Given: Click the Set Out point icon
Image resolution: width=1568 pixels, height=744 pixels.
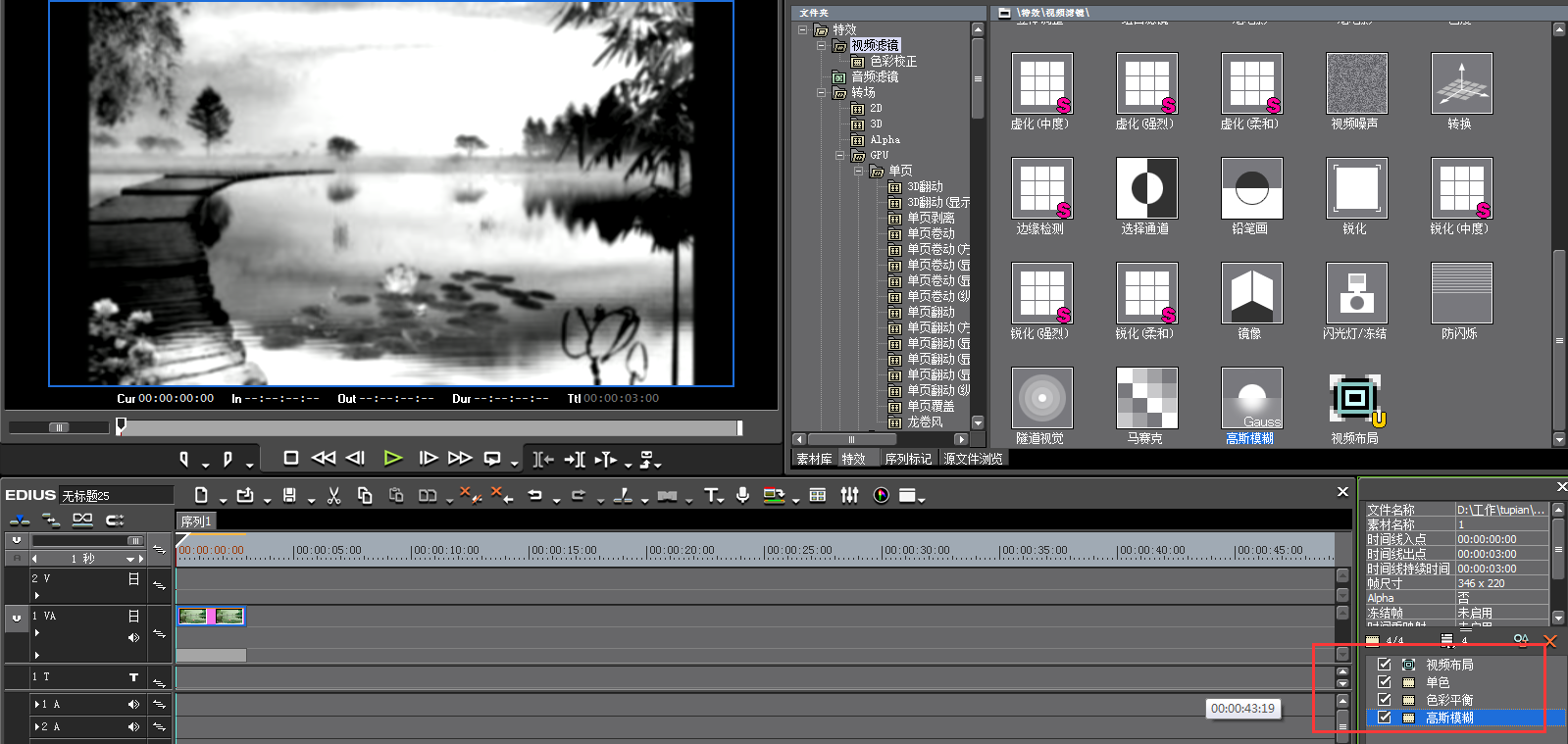Looking at the screenshot, I should [228, 459].
